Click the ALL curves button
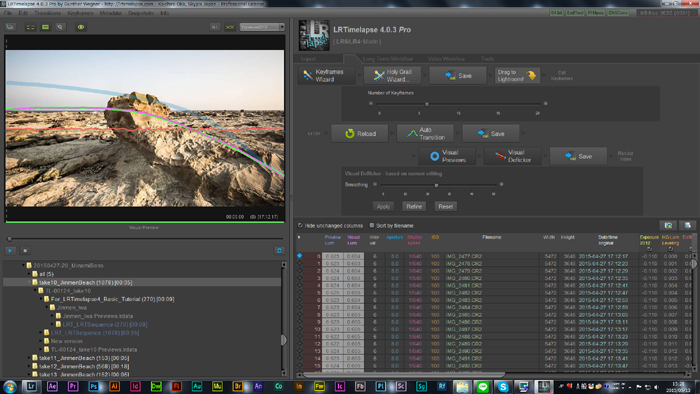Viewport: 700px width, 394px height. [x=215, y=27]
